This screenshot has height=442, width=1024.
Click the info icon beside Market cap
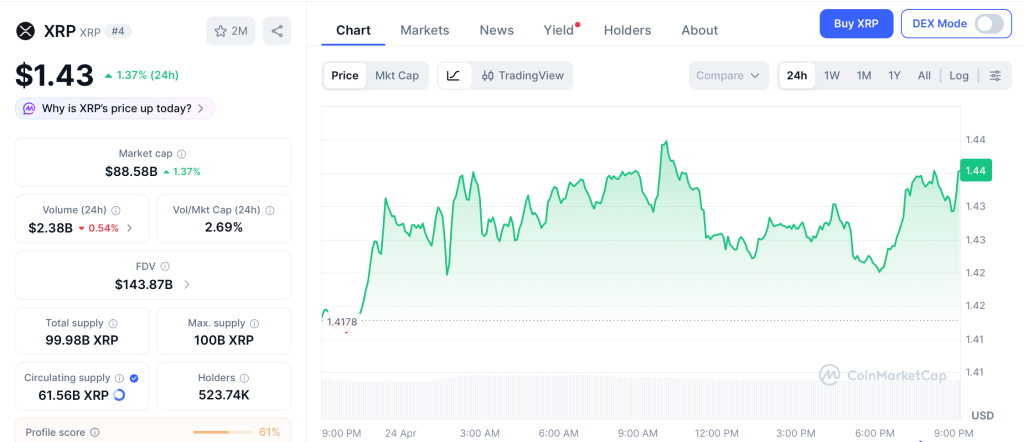[181, 154]
